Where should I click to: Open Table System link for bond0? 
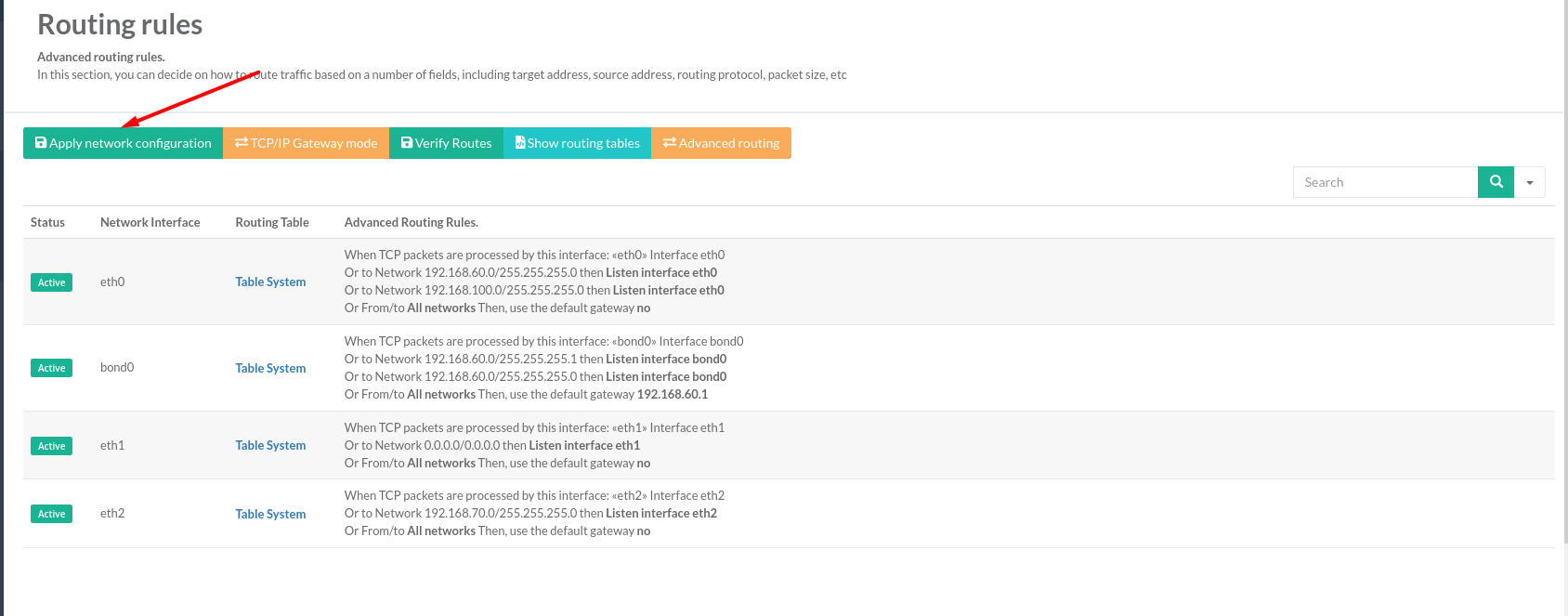pos(270,368)
